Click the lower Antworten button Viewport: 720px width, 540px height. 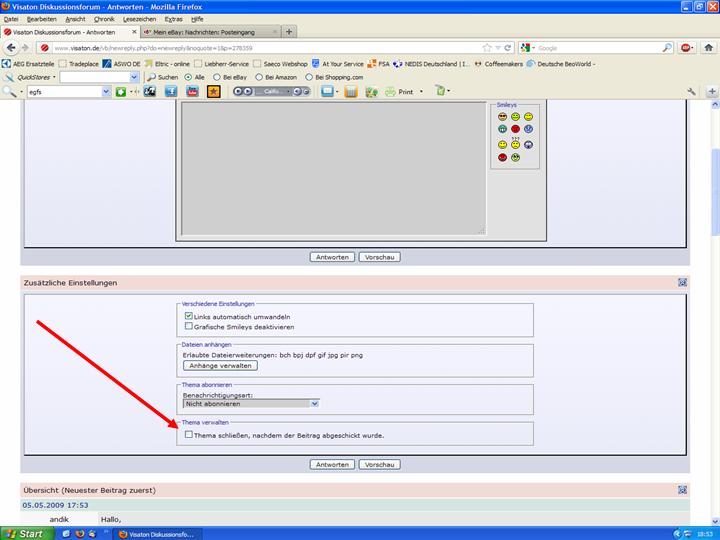click(x=332, y=465)
